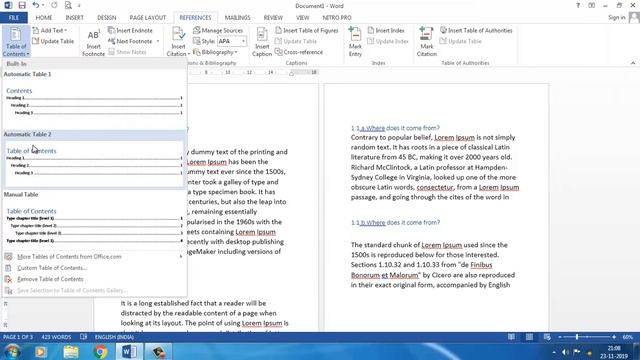Open the Ribbon Display Options button
The image size is (640, 360).
tap(591, 6)
